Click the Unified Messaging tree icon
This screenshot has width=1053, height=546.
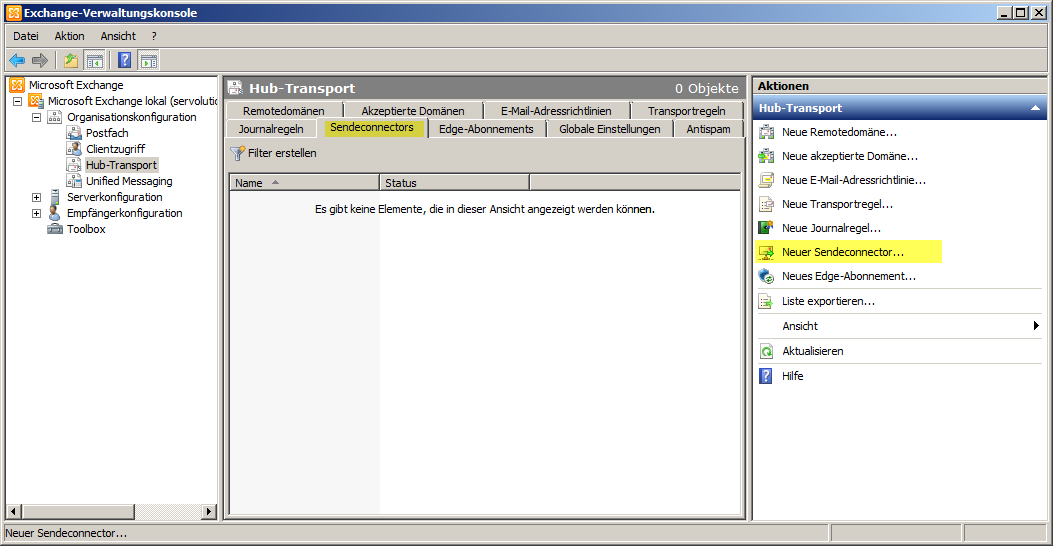coord(74,181)
